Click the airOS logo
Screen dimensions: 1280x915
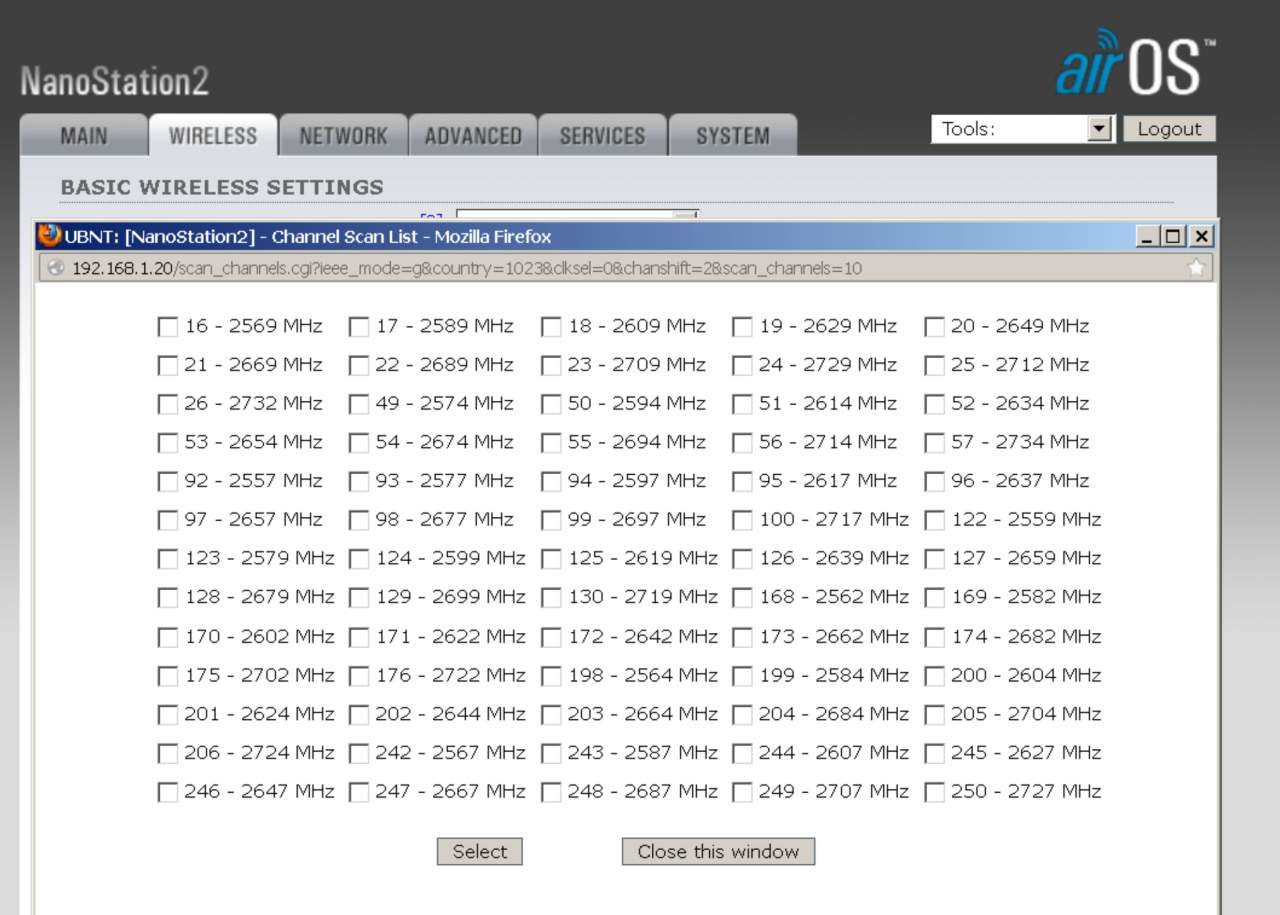click(1136, 62)
